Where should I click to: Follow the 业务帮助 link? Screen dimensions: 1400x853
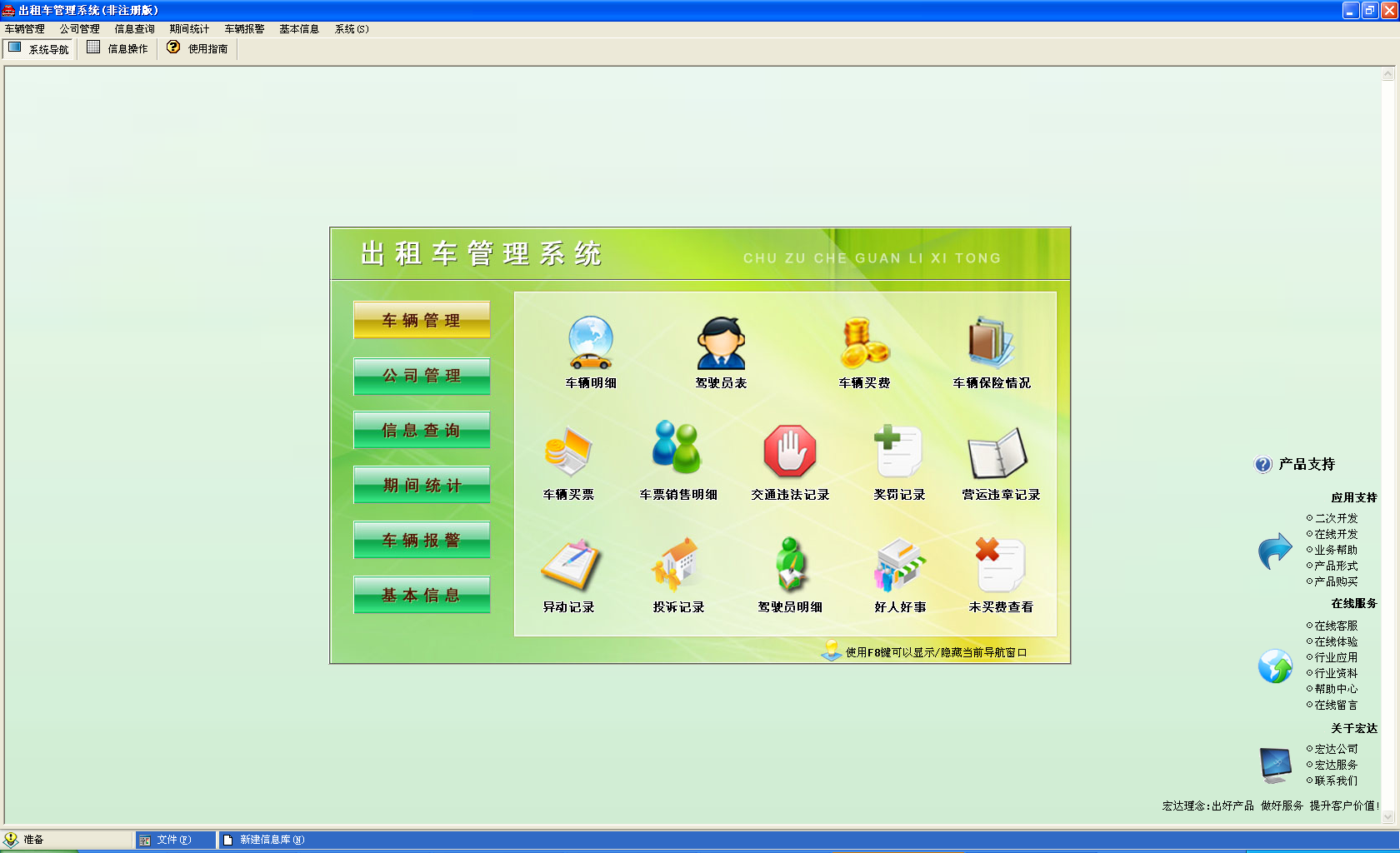click(x=1336, y=550)
